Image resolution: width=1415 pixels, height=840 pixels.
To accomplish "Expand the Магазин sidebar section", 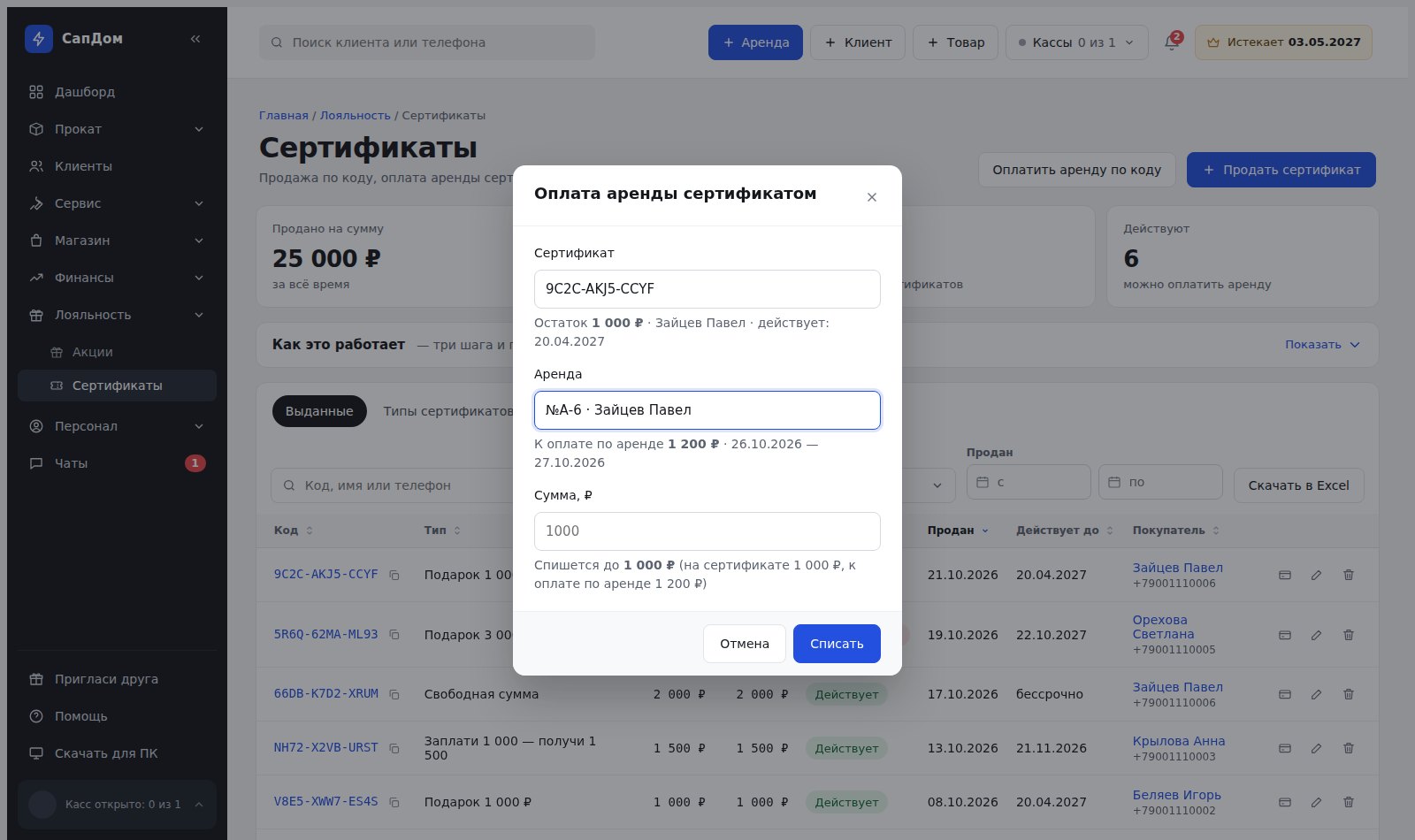I will (x=117, y=241).
